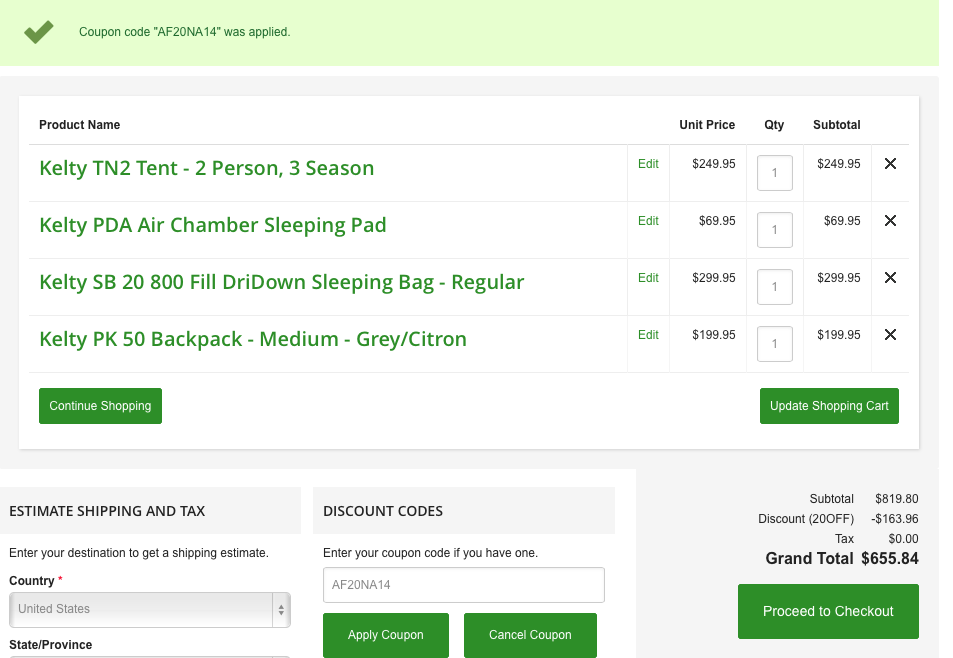Remove Kelty PDA Sleeping Pad from cart
953x658 pixels.
click(x=890, y=221)
